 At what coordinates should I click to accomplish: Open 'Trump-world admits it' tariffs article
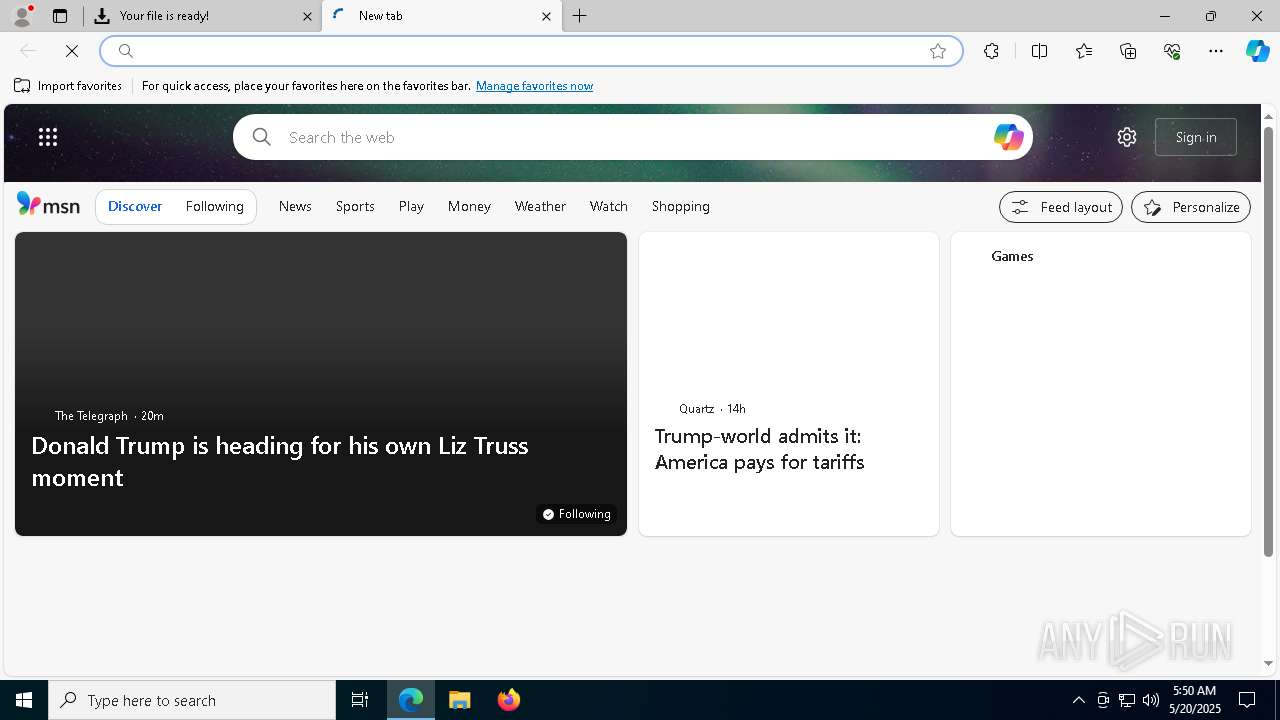tap(759, 449)
